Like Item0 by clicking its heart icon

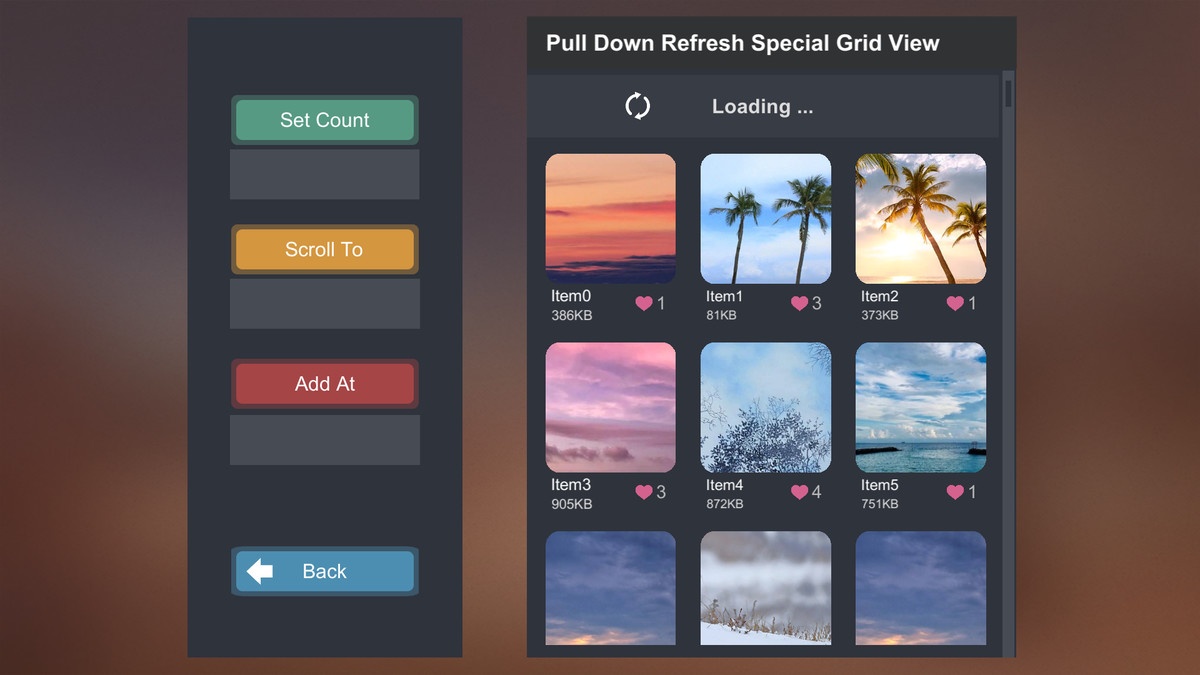pyautogui.click(x=643, y=303)
